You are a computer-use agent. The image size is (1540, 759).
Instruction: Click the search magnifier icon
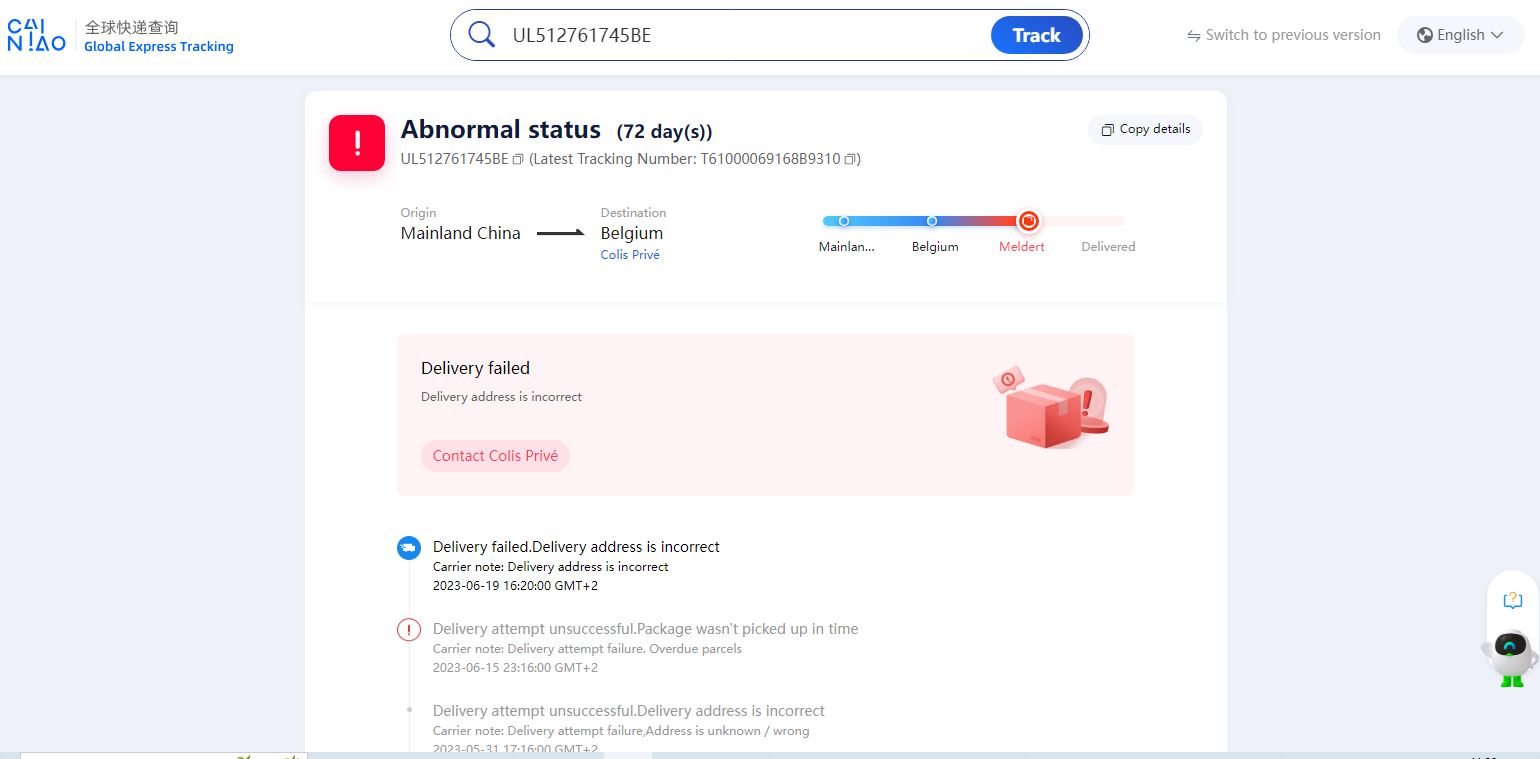482,35
